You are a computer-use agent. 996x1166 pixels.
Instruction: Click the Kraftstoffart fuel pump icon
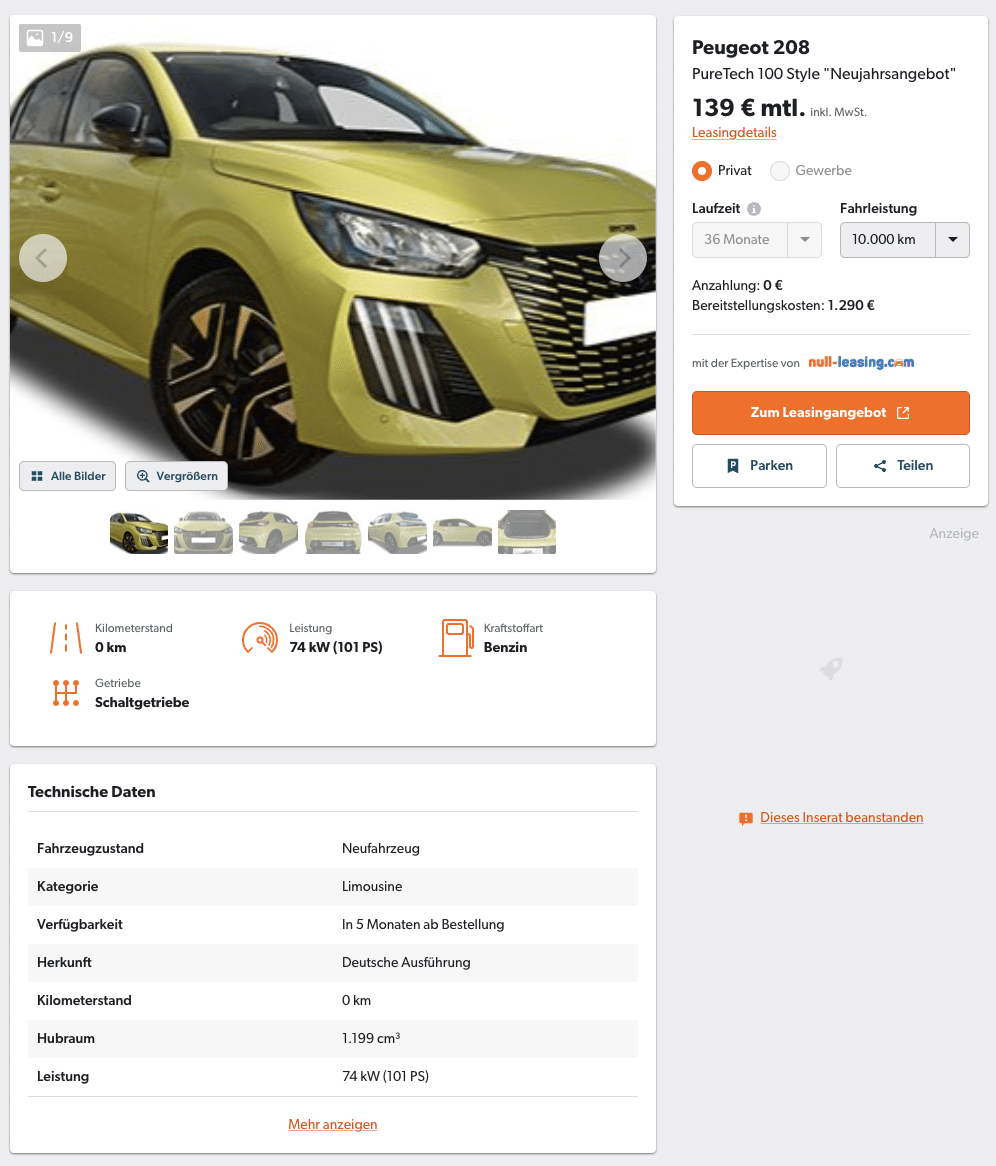coord(456,638)
